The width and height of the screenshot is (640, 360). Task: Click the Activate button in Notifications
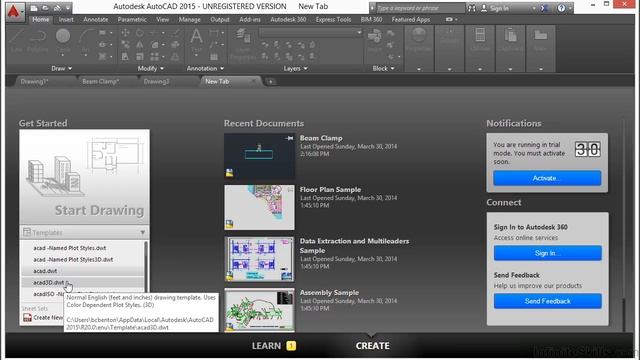(x=547, y=178)
